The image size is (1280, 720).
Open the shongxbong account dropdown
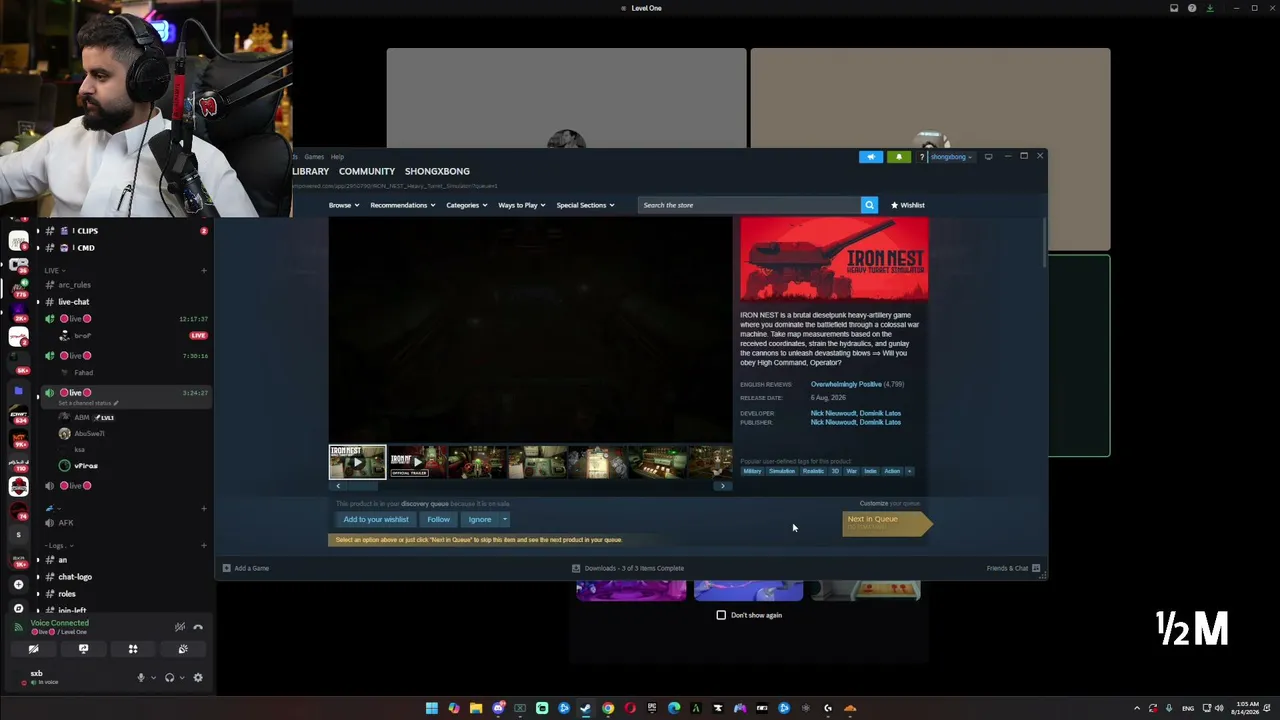point(951,157)
